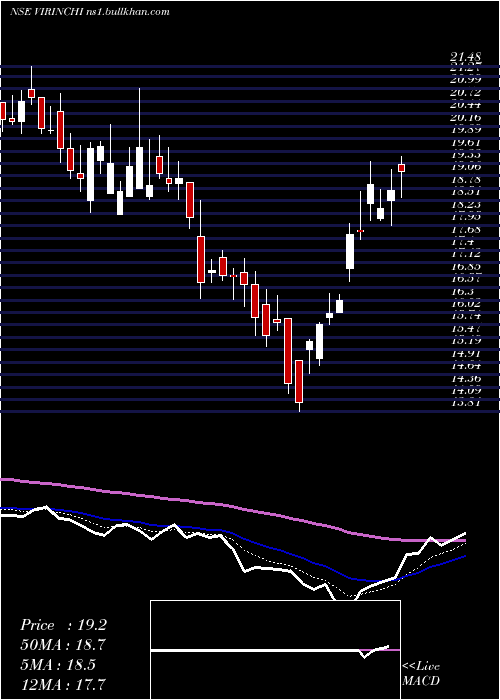Click the last red candlestick near 19.06
Viewport: 500px width, 700px height.
click(401, 168)
